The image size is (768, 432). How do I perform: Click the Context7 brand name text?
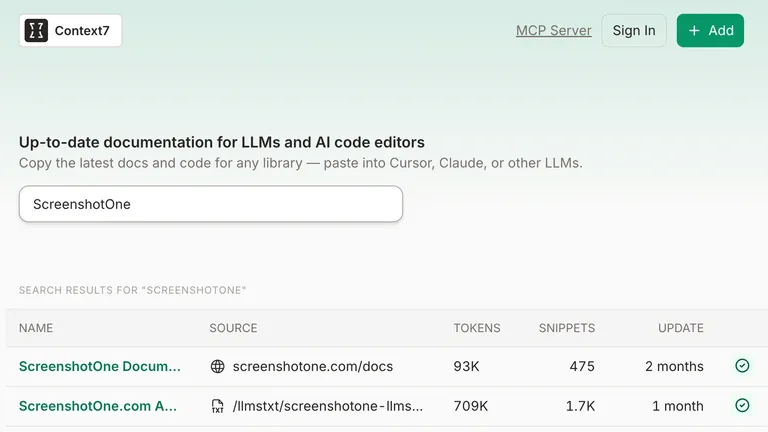click(x=82, y=30)
